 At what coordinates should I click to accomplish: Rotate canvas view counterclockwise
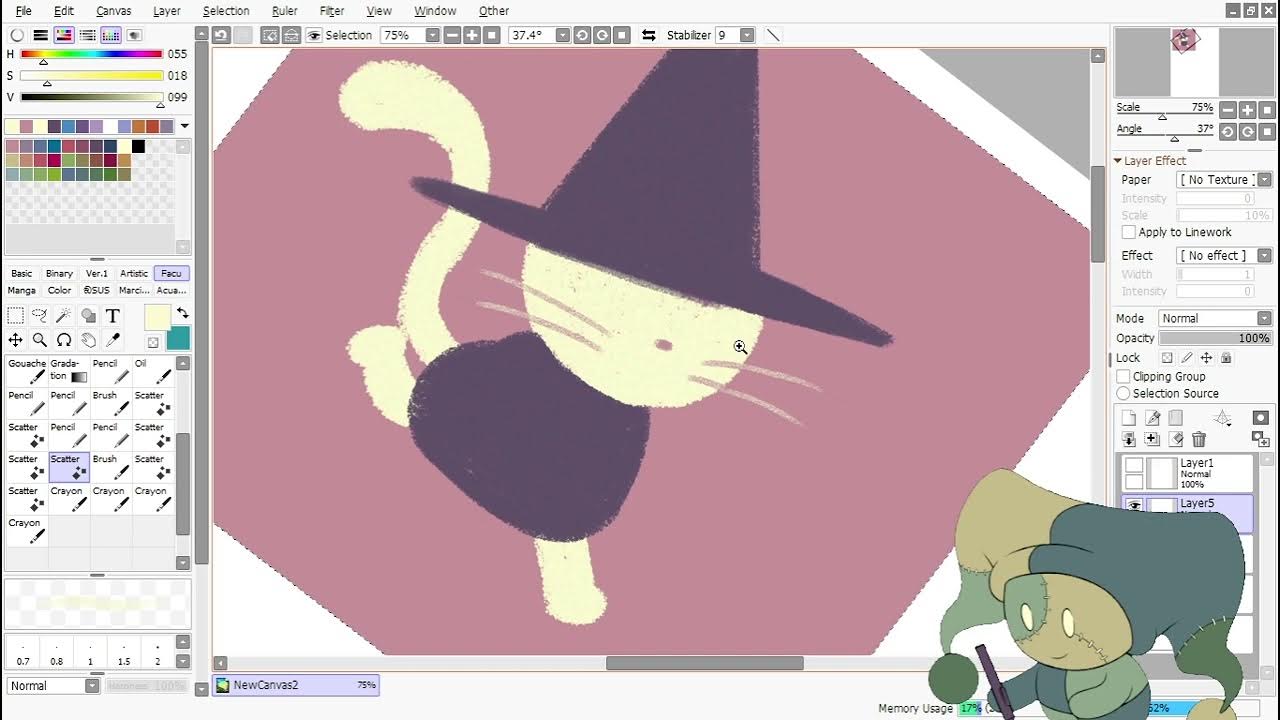(582, 35)
